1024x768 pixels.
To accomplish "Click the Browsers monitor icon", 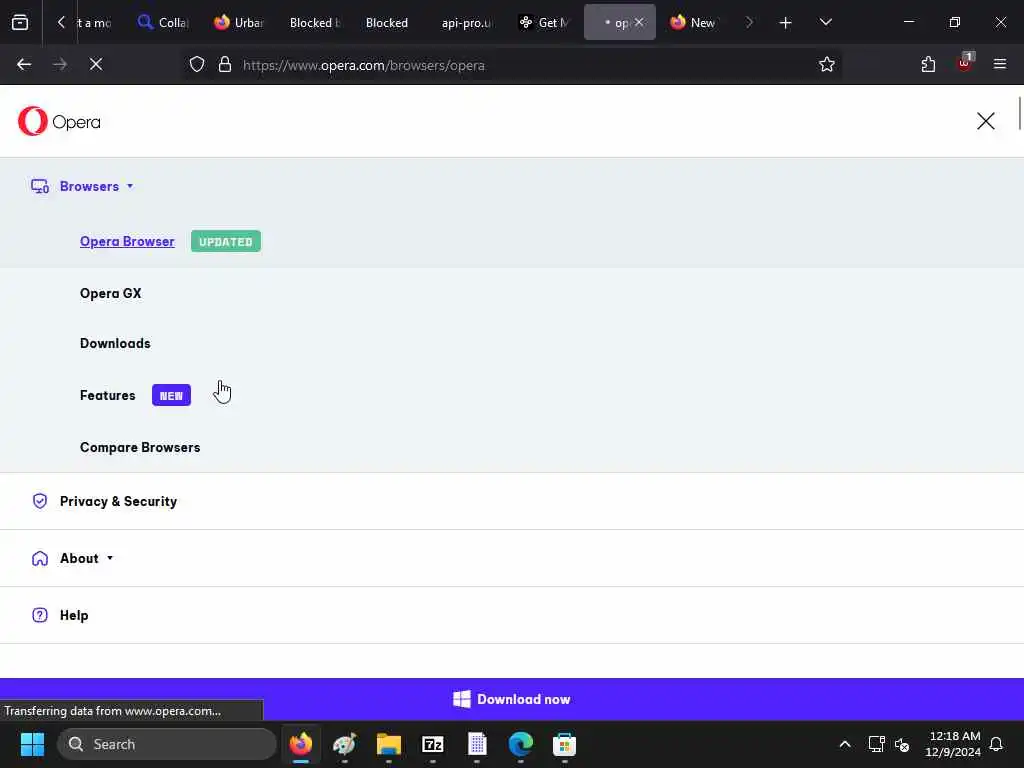I will coord(40,186).
